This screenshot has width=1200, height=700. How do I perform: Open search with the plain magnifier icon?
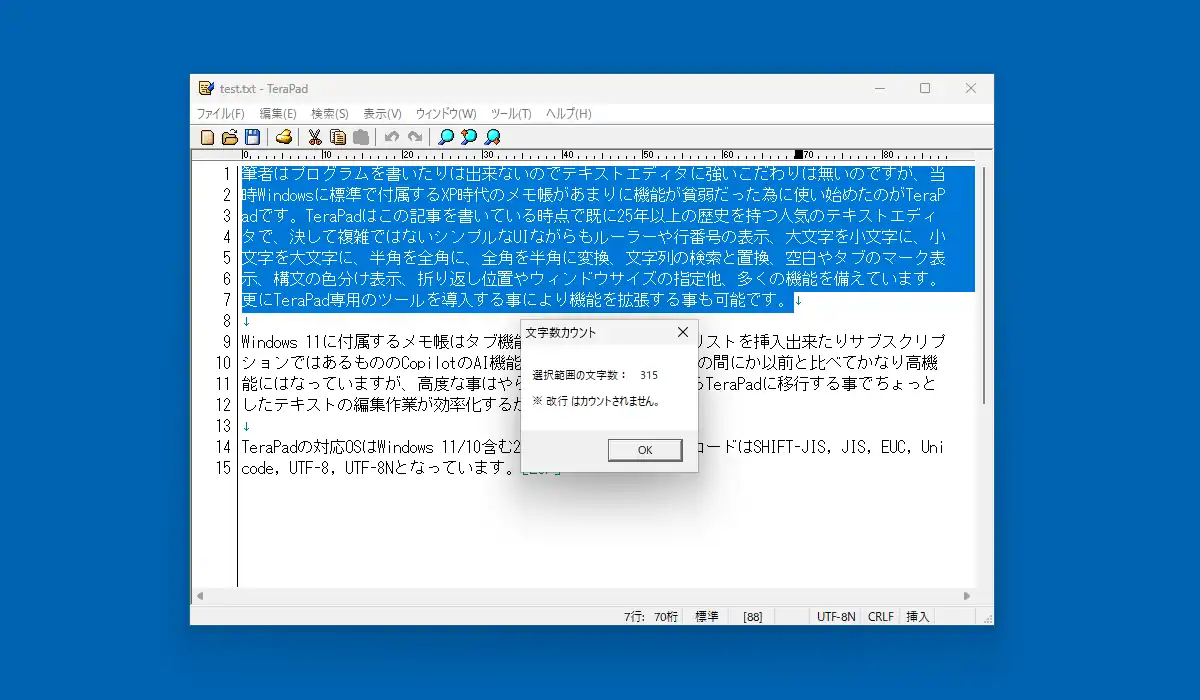click(446, 137)
